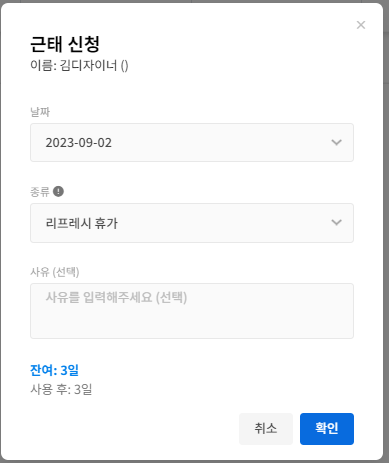389x463 pixels.
Task: Click the 근태 신청 dialog title
Action: tap(65, 44)
